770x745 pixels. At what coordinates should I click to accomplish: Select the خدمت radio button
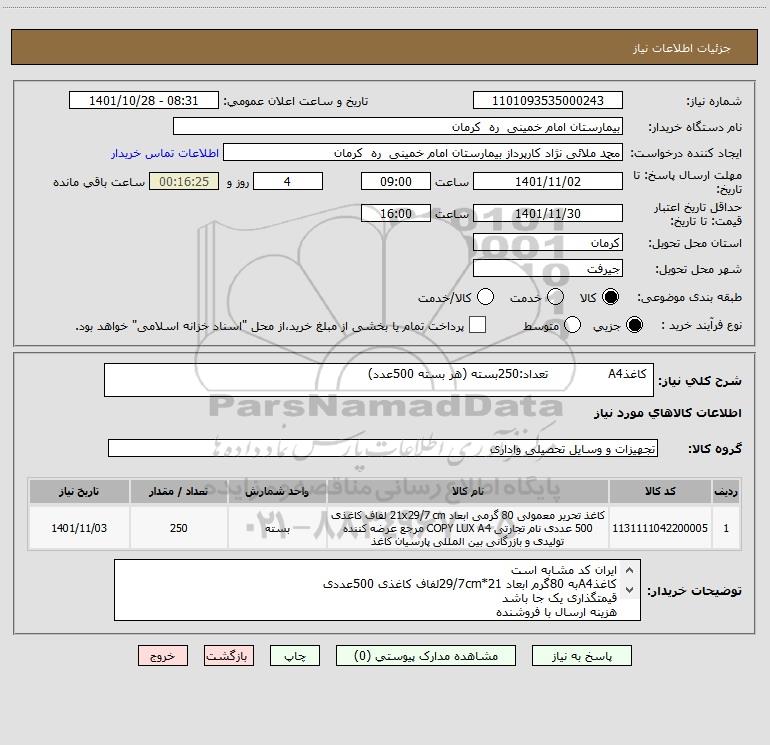coord(555,297)
